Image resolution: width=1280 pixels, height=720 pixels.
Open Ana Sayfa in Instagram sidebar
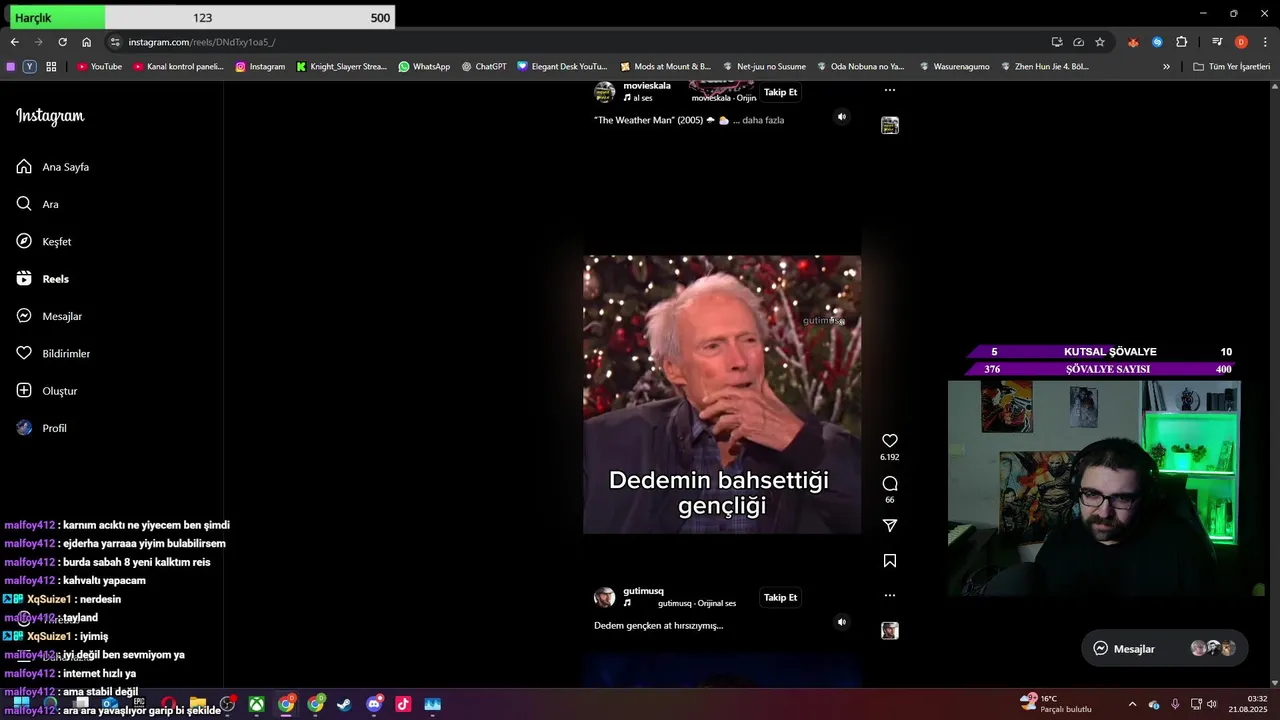point(53,167)
